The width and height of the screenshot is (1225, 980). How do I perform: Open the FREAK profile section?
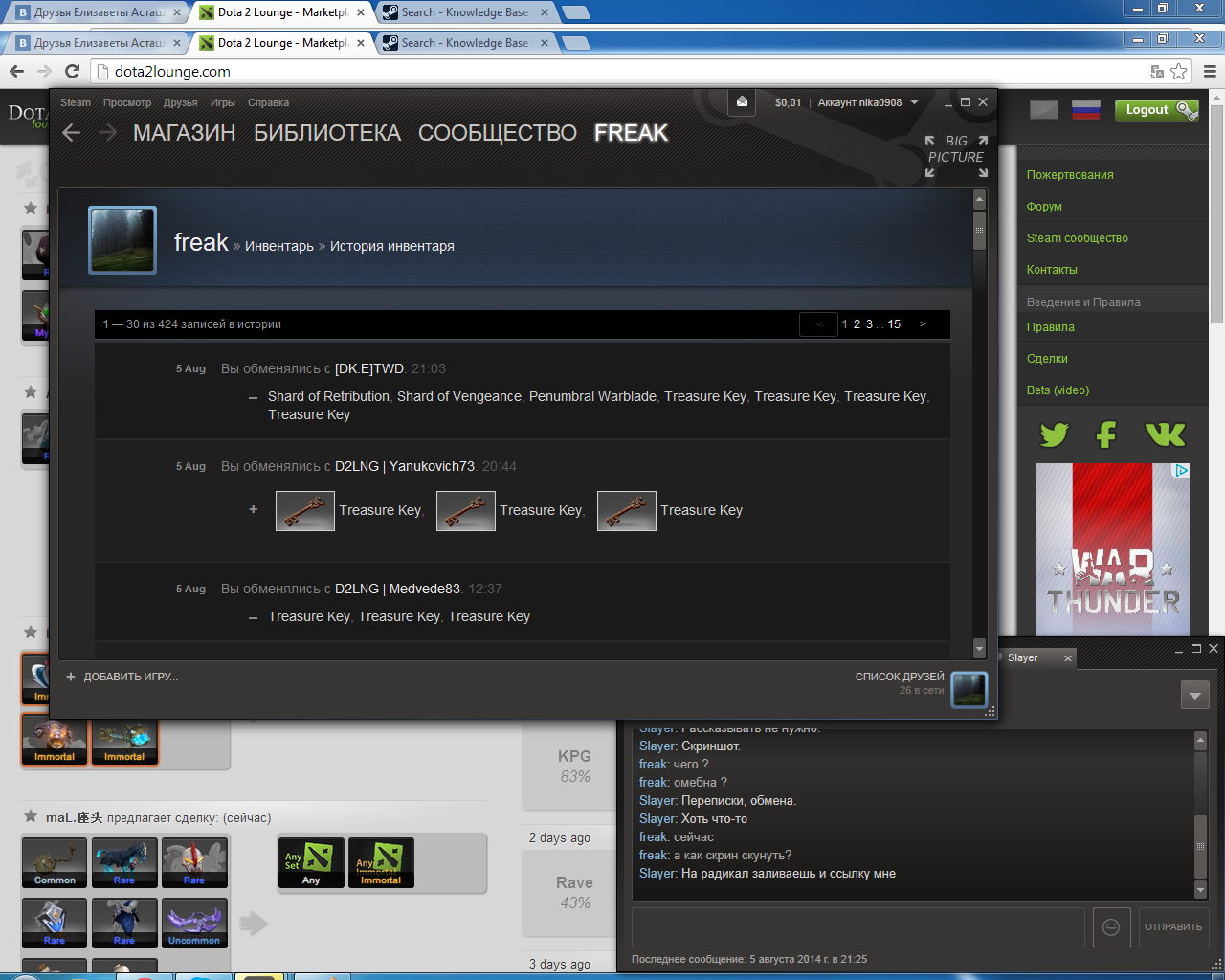click(x=631, y=133)
